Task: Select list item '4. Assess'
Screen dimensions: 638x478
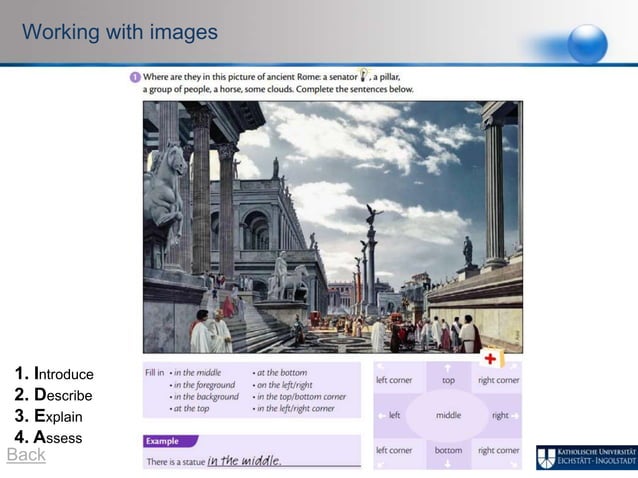Action: click(48, 437)
